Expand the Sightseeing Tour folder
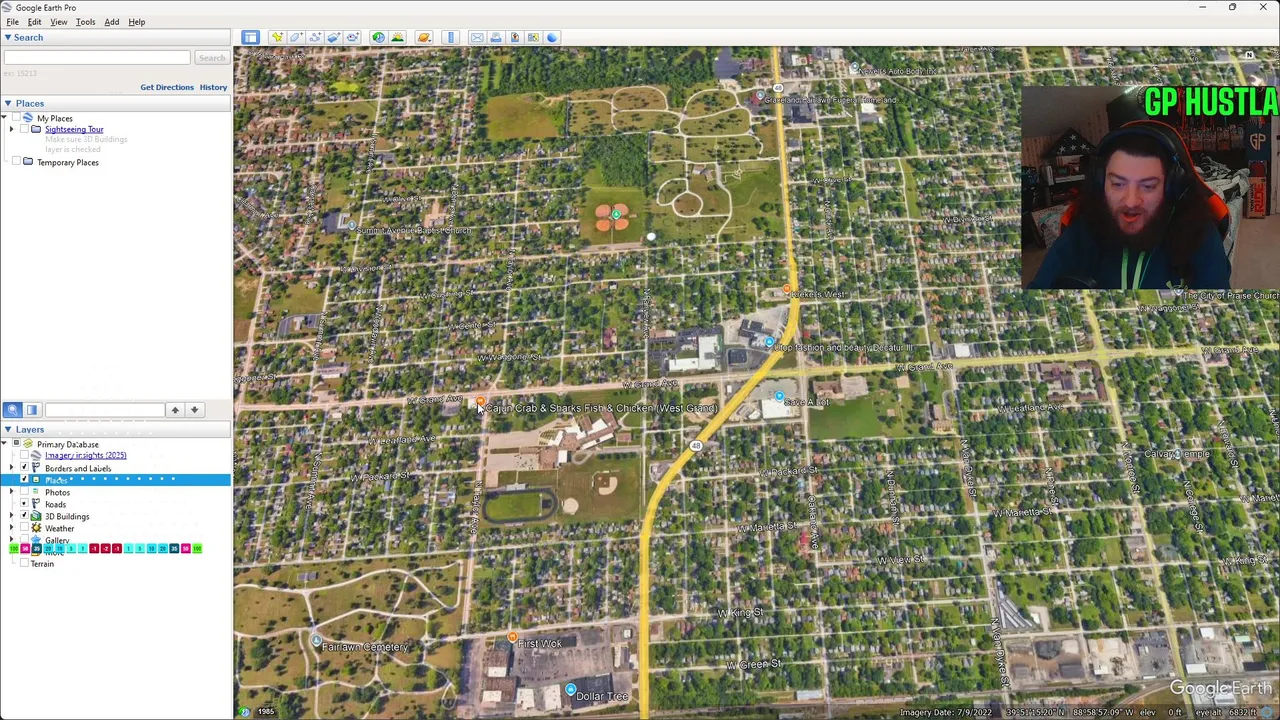The height and width of the screenshot is (720, 1280). 12,129
